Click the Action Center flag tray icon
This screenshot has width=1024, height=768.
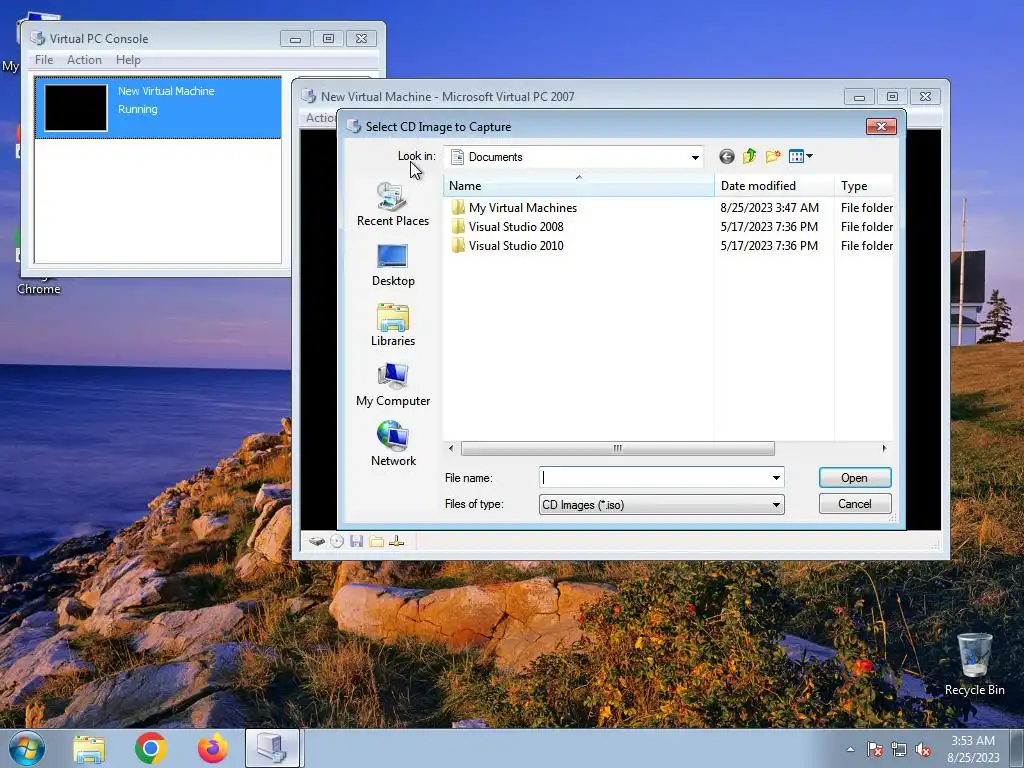875,750
